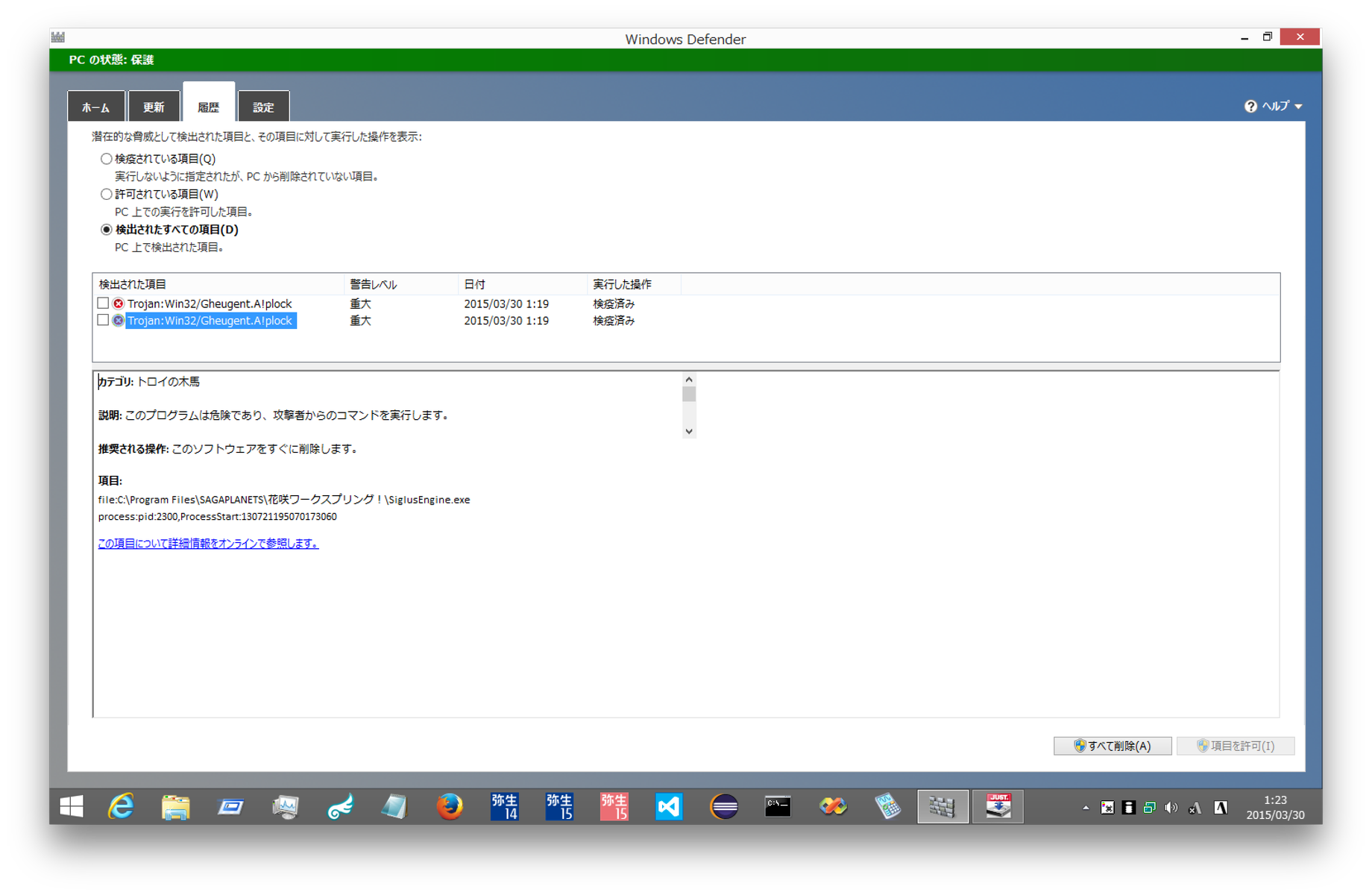Open Eclipse IDE from the taskbar

(724, 806)
